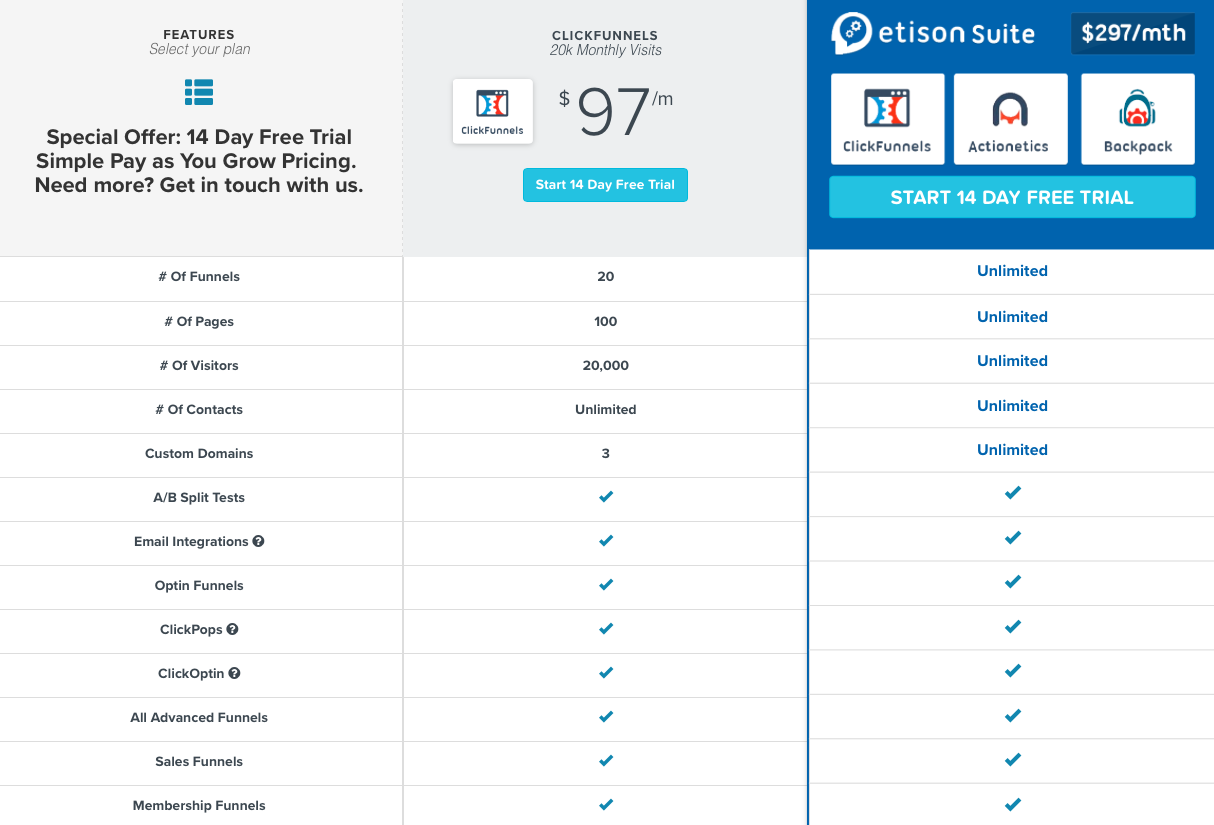Select the Backpack tile in Etison Suite
Screen dimensions: 1214x825
[x=1138, y=119]
